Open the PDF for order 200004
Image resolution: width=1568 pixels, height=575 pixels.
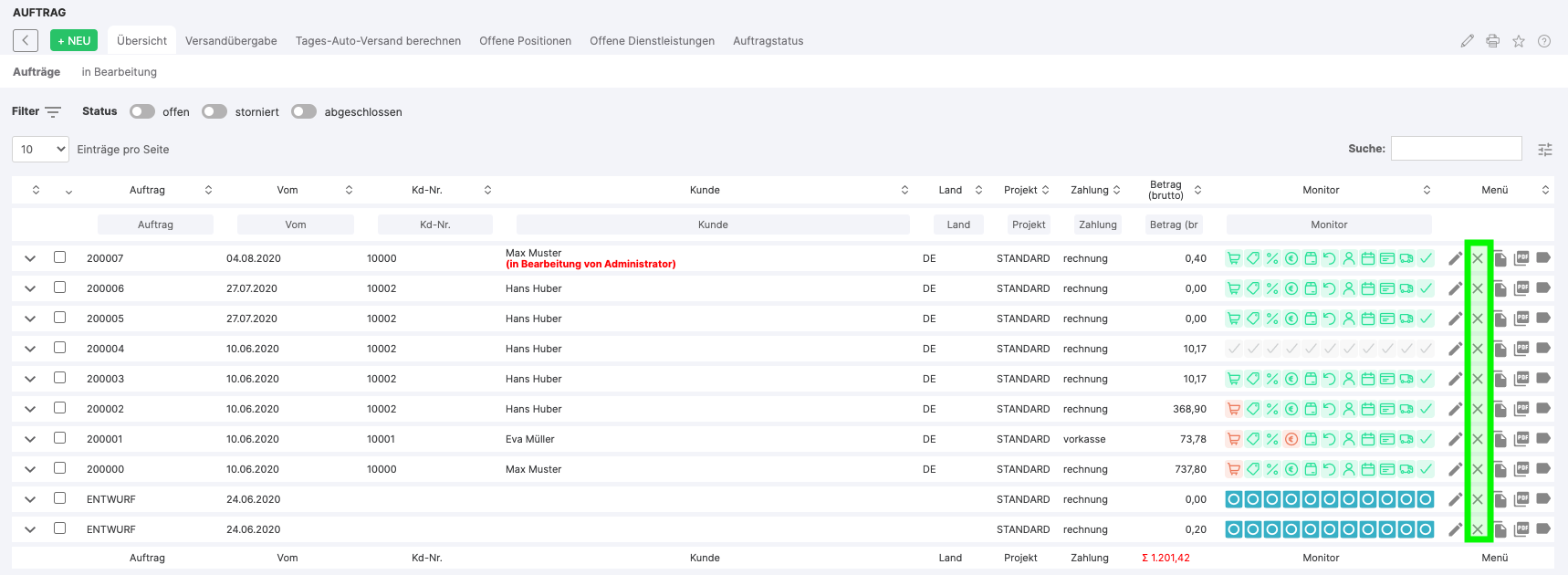[1521, 349]
